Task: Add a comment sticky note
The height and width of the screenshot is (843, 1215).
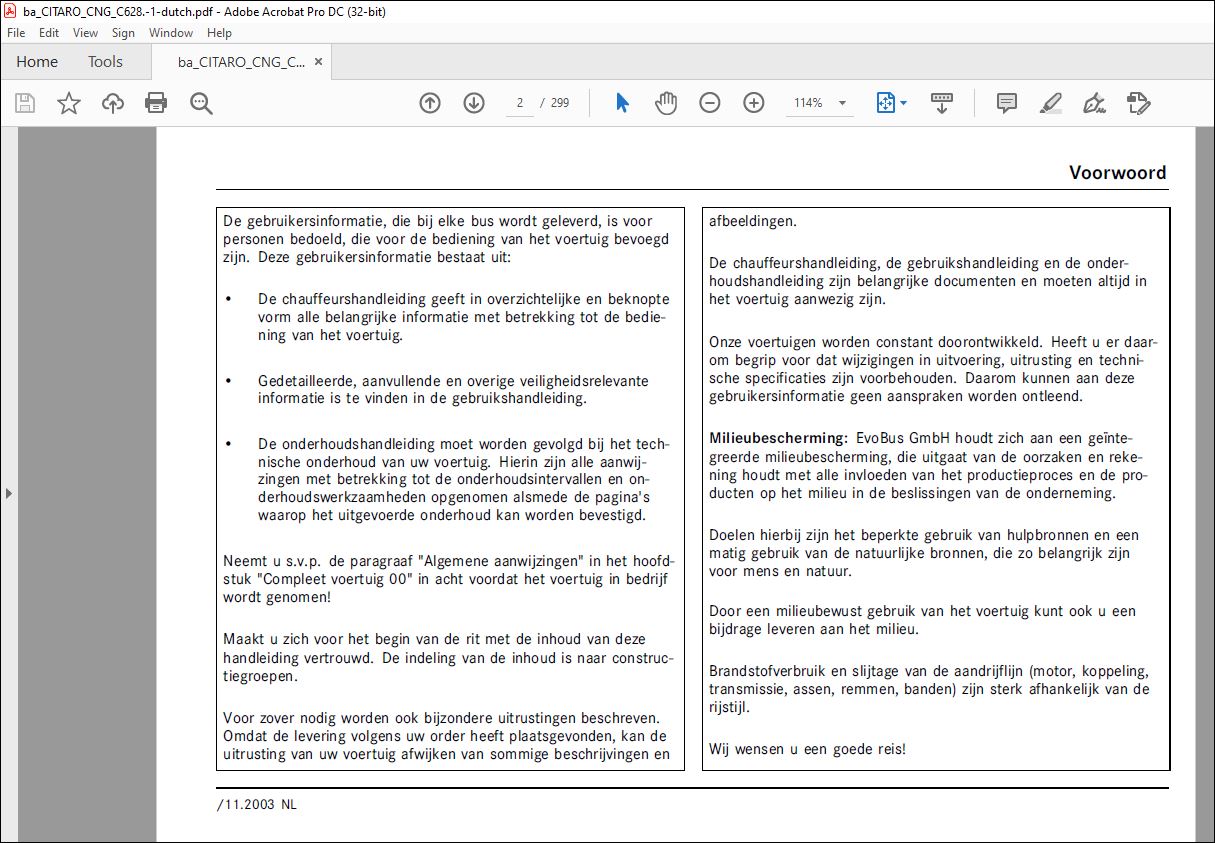Action: [1007, 103]
